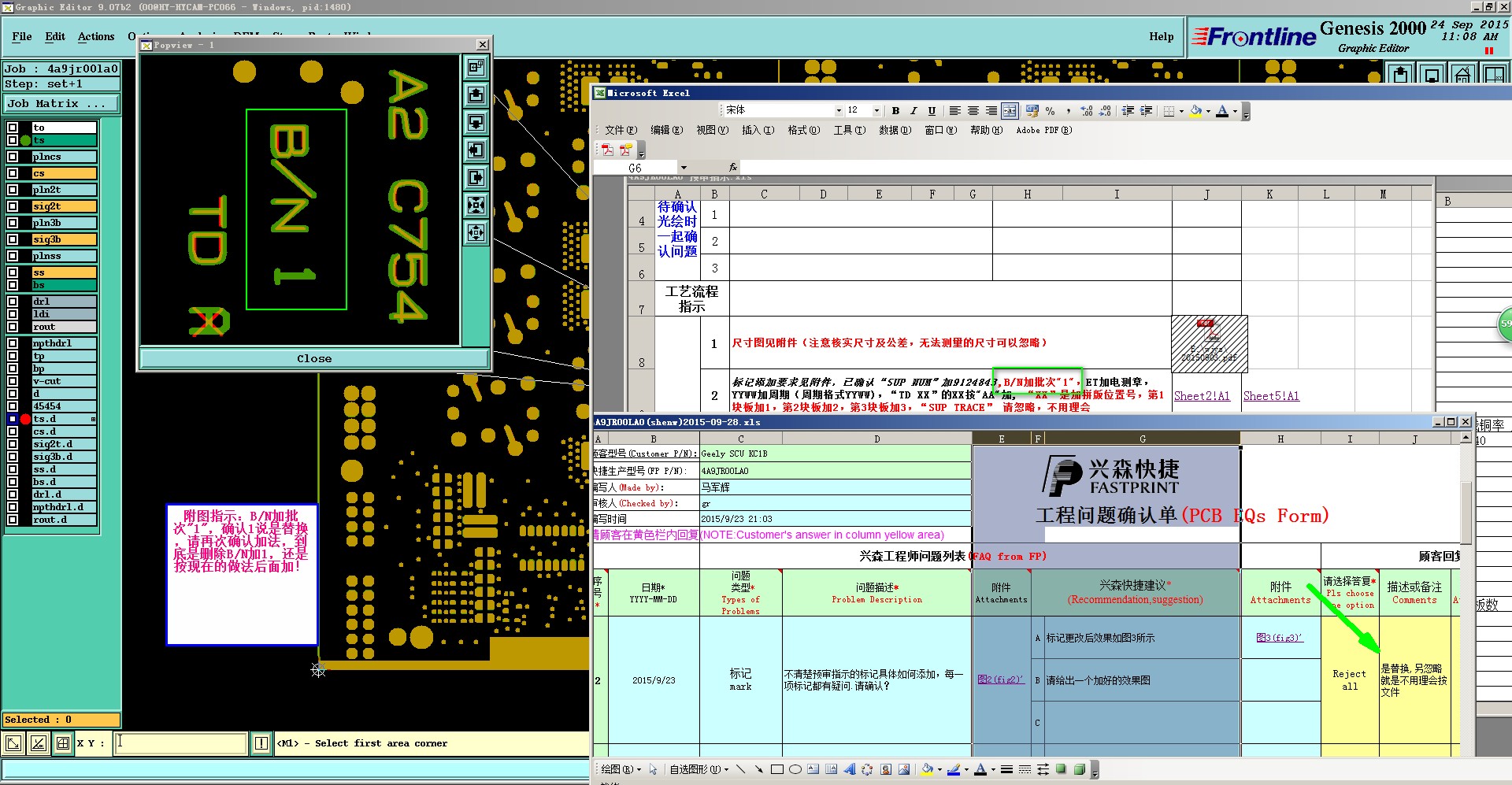Apply right alignment in Excel toolbar
Screen dimensions: 1512x785
point(991,111)
